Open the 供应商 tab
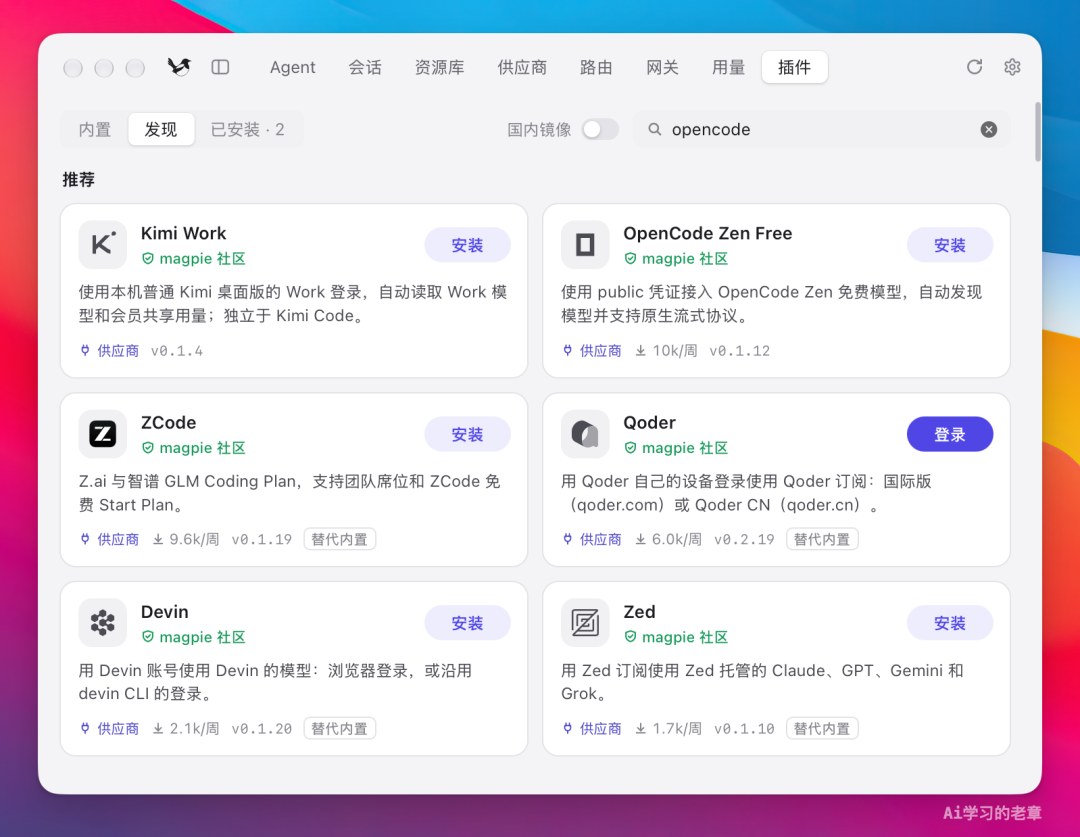1080x837 pixels. [522, 68]
